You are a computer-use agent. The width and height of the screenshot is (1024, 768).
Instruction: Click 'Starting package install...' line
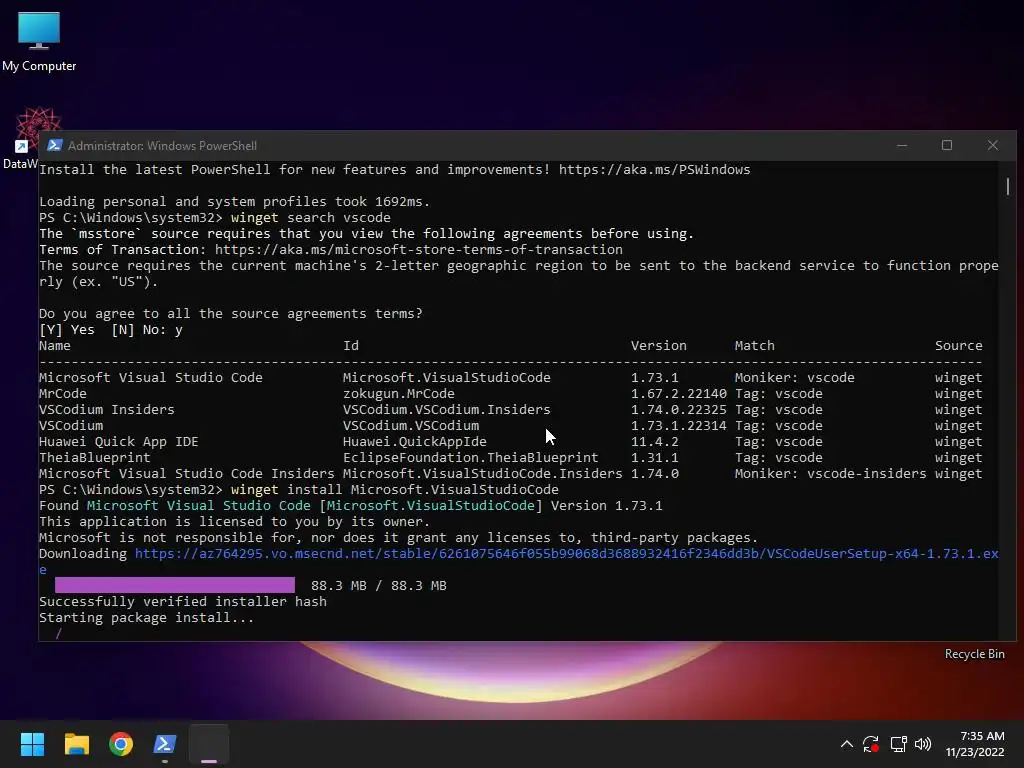coord(146,618)
